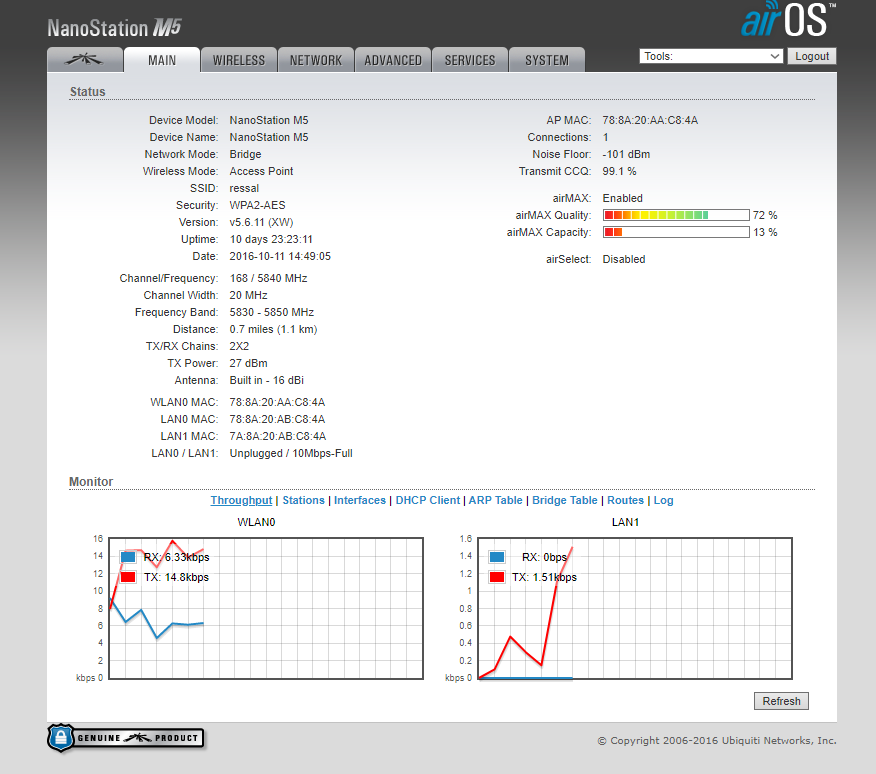Viewport: 876px width, 774px height.
Task: Click the LAN1 chart title
Action: [625, 522]
